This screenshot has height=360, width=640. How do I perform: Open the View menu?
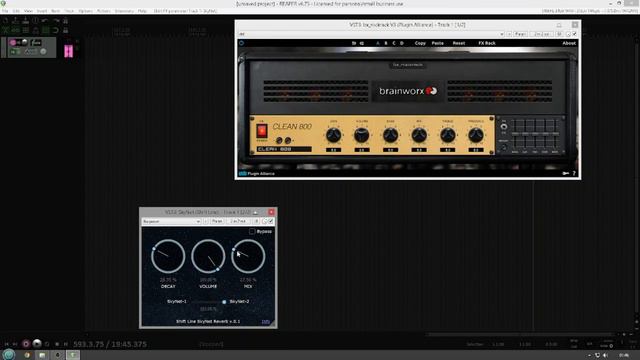click(28, 11)
